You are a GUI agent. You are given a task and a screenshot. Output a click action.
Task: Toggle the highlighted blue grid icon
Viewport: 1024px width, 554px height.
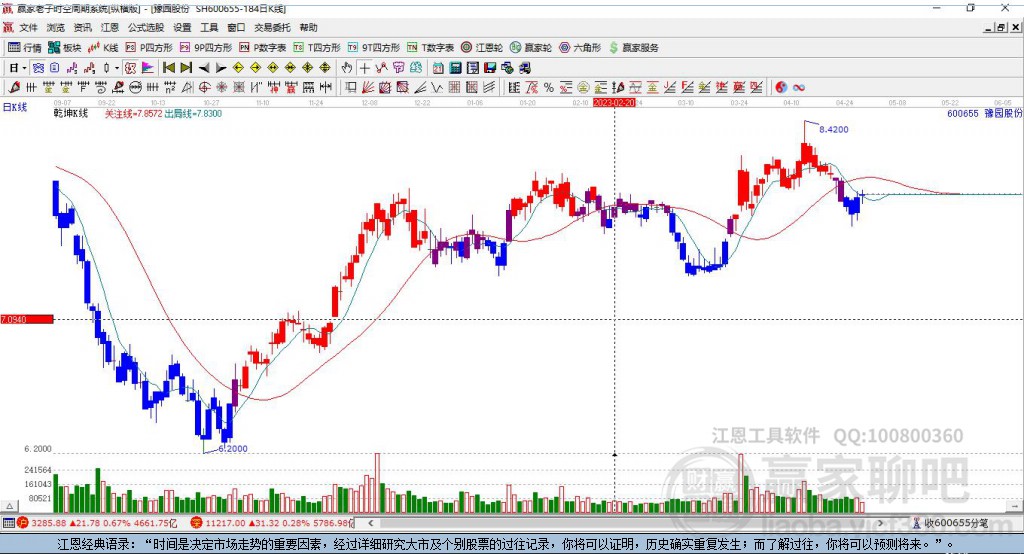(x=39, y=68)
